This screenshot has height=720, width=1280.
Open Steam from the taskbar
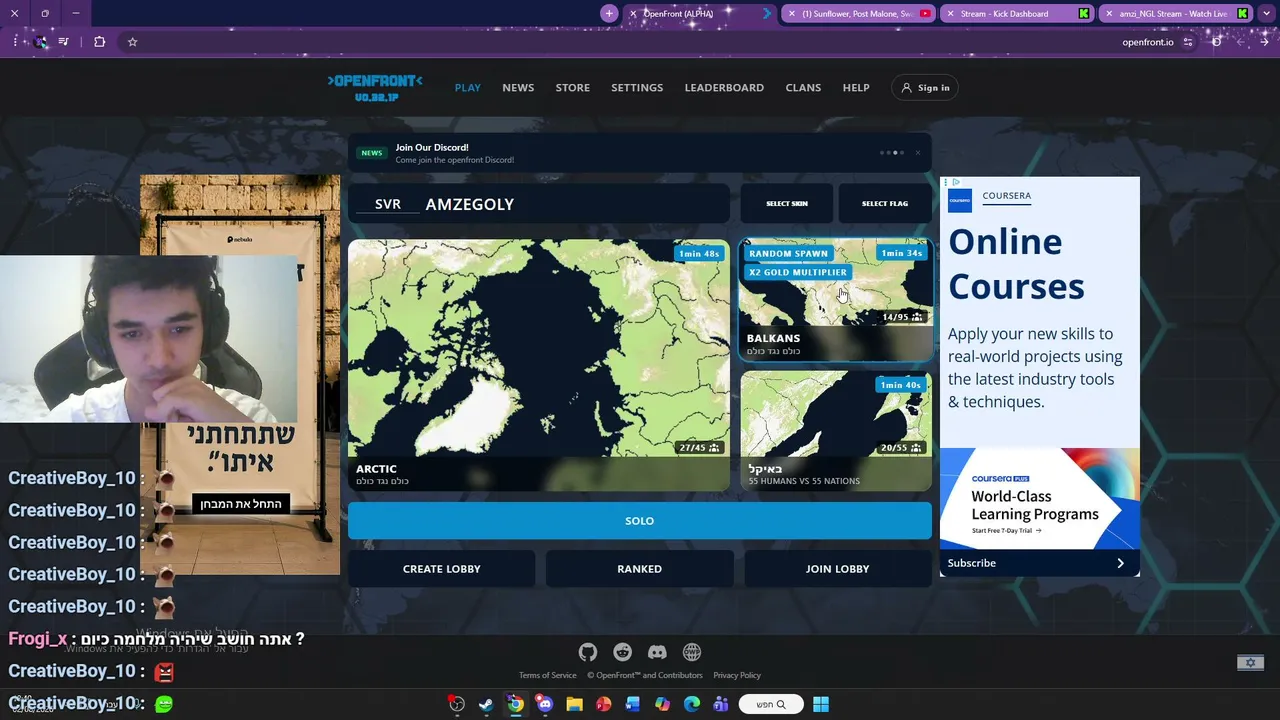tap(486, 704)
